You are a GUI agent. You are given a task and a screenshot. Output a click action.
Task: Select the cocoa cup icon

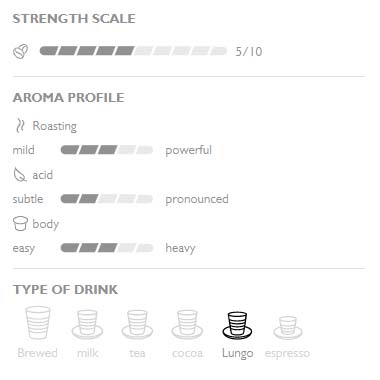point(187,324)
